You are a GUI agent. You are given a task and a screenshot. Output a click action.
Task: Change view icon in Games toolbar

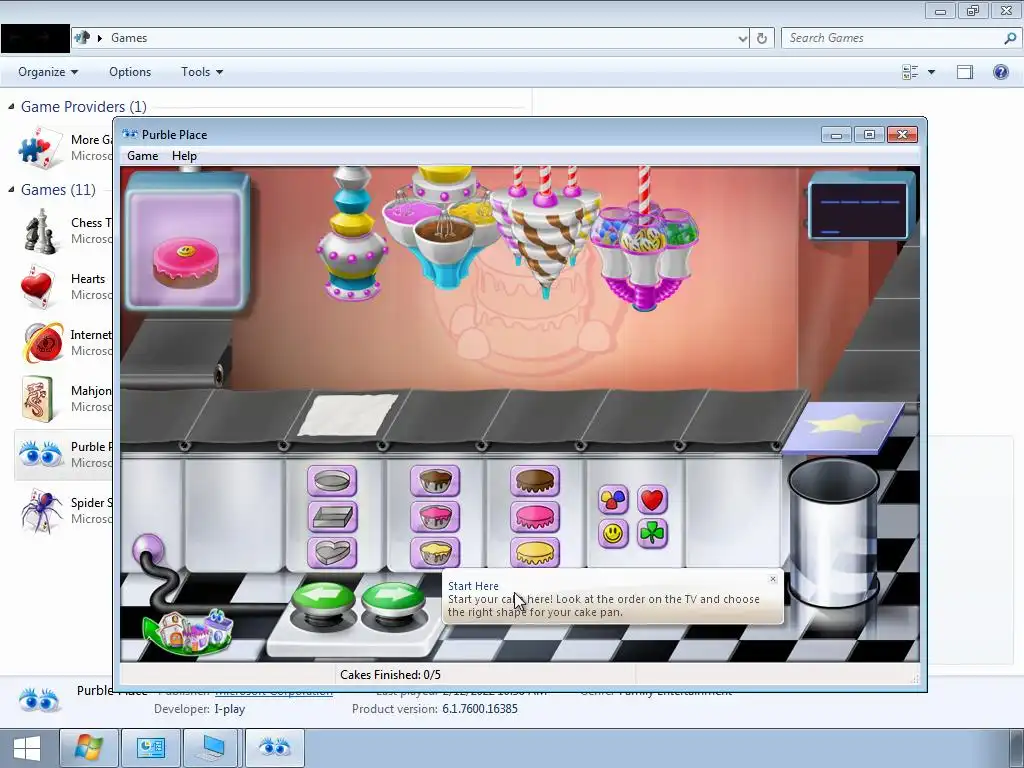(x=910, y=72)
